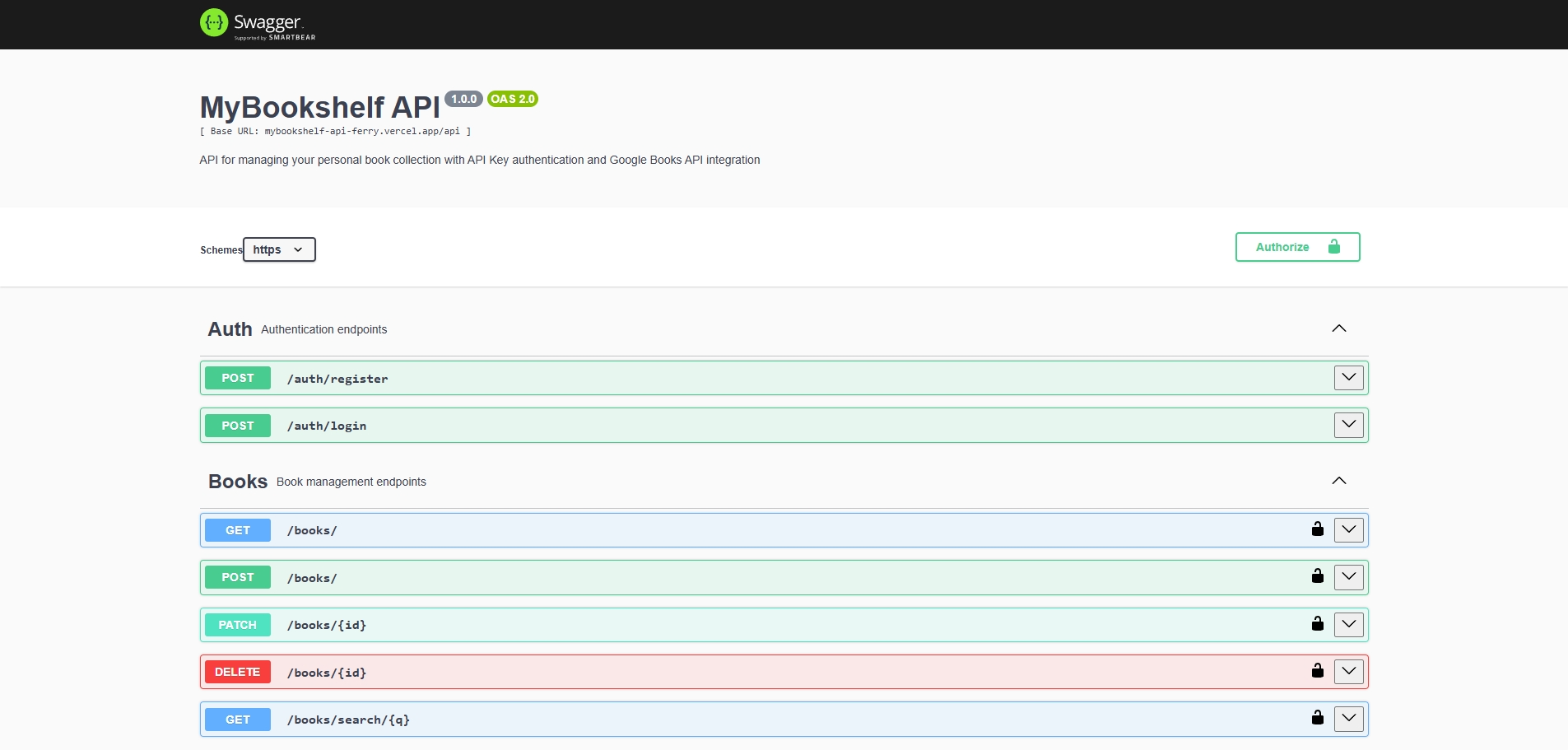Click the OAS 2.0 badge
The height and width of the screenshot is (750, 1568).
coord(512,99)
